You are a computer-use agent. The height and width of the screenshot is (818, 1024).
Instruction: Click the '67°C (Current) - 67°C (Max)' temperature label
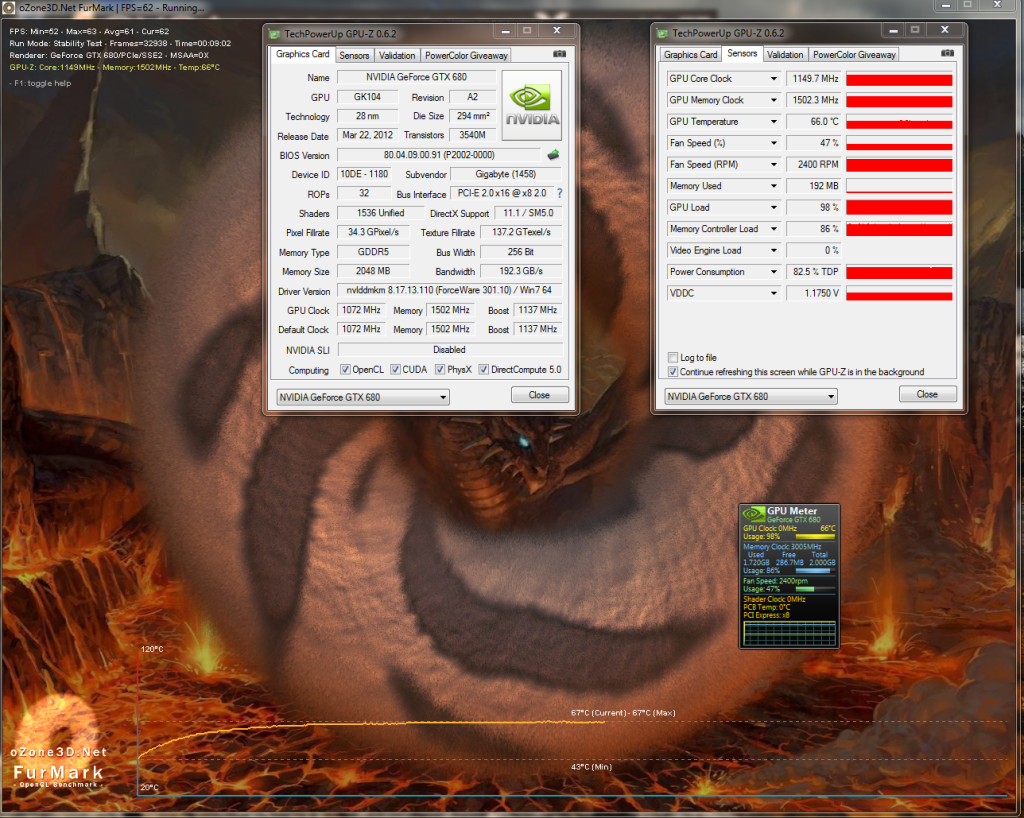623,713
